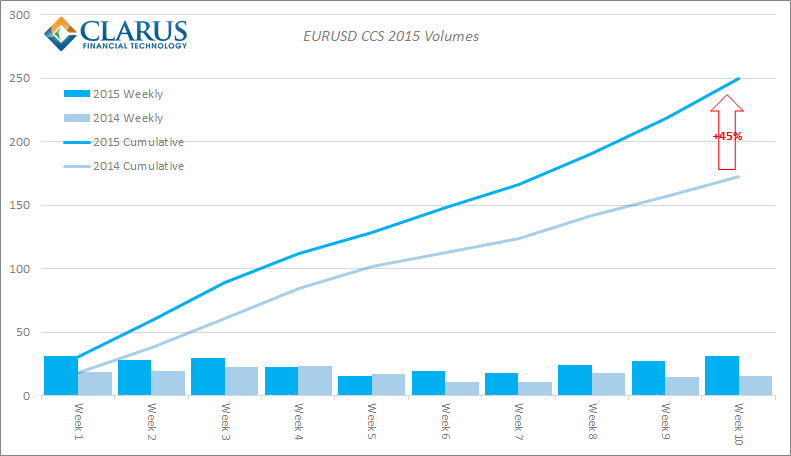Select the 2015 weekly bar for Week 4
The height and width of the screenshot is (456, 791).
(281, 381)
